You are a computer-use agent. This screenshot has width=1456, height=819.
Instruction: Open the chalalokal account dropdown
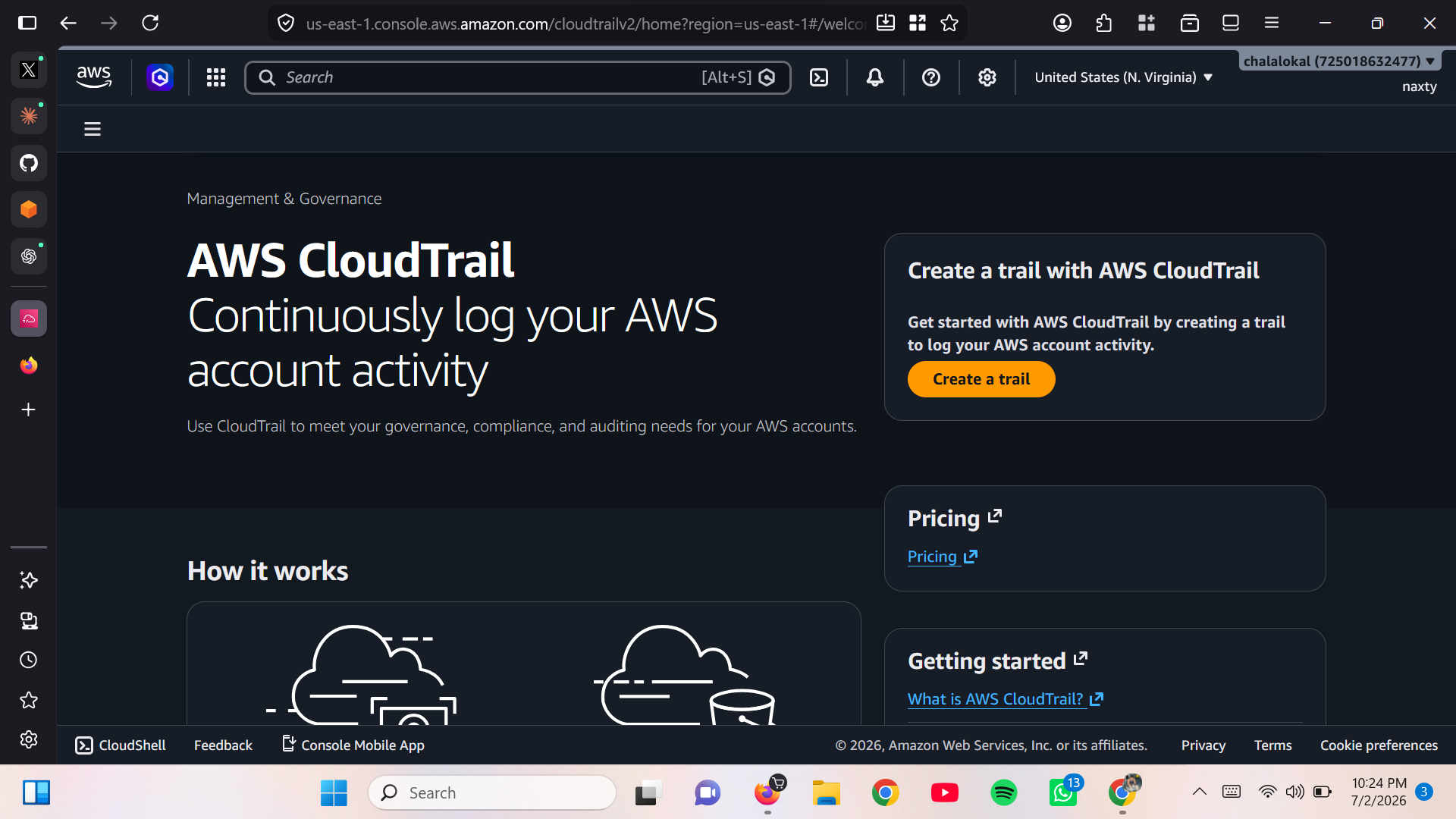1339,61
